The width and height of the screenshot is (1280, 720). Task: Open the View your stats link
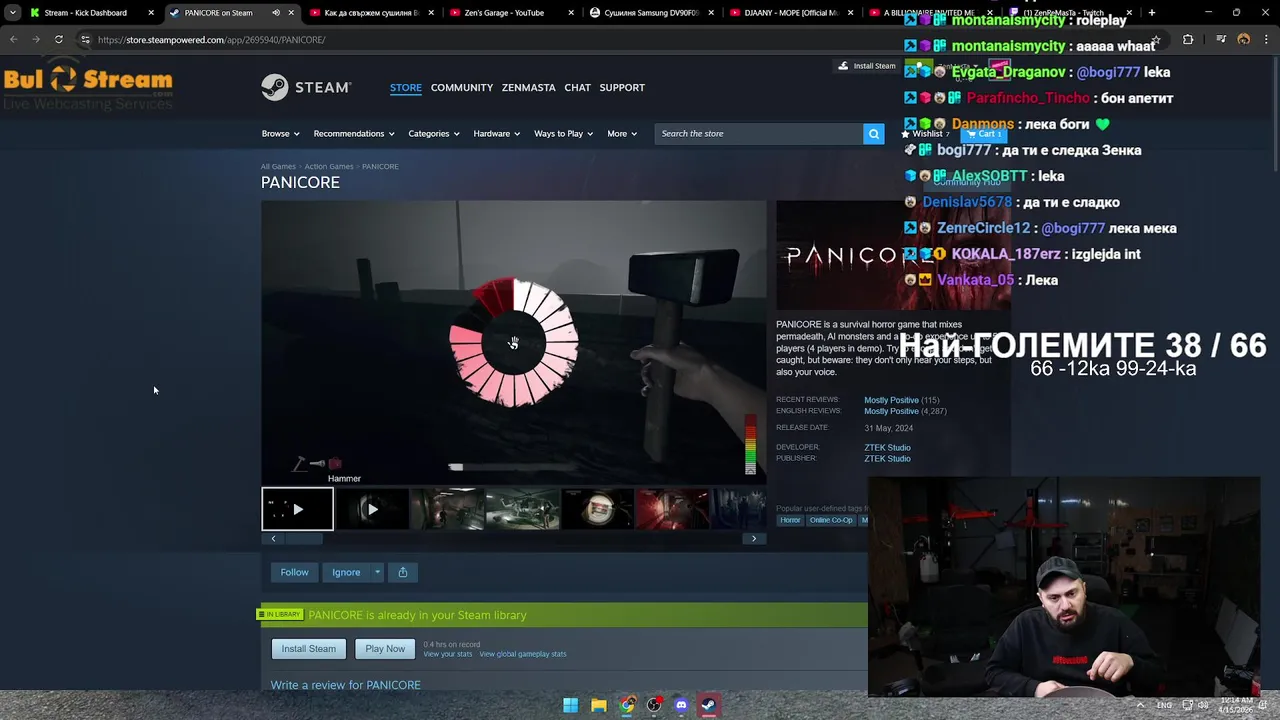pyautogui.click(x=447, y=654)
